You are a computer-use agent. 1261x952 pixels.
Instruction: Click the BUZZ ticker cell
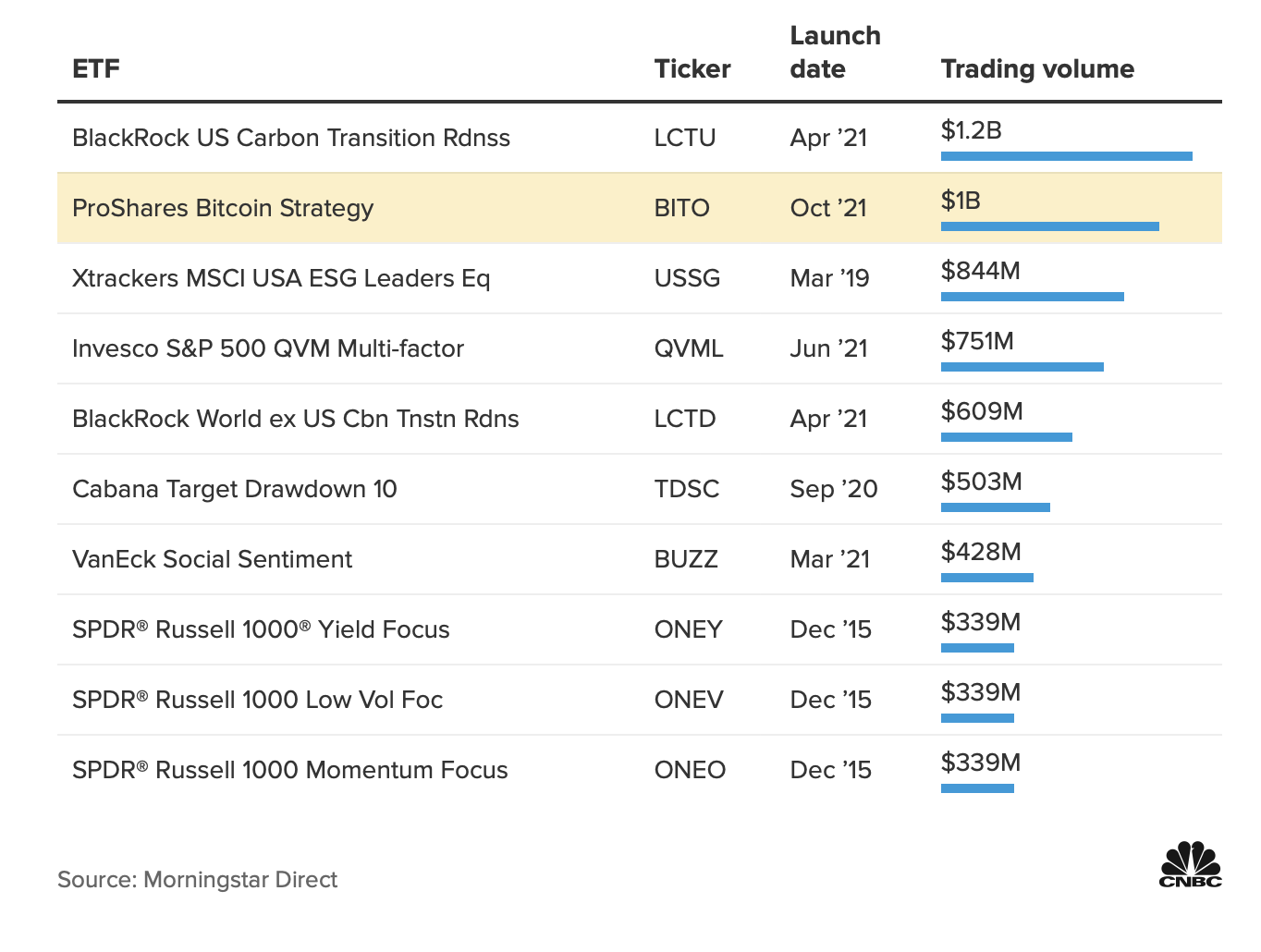pos(686,559)
